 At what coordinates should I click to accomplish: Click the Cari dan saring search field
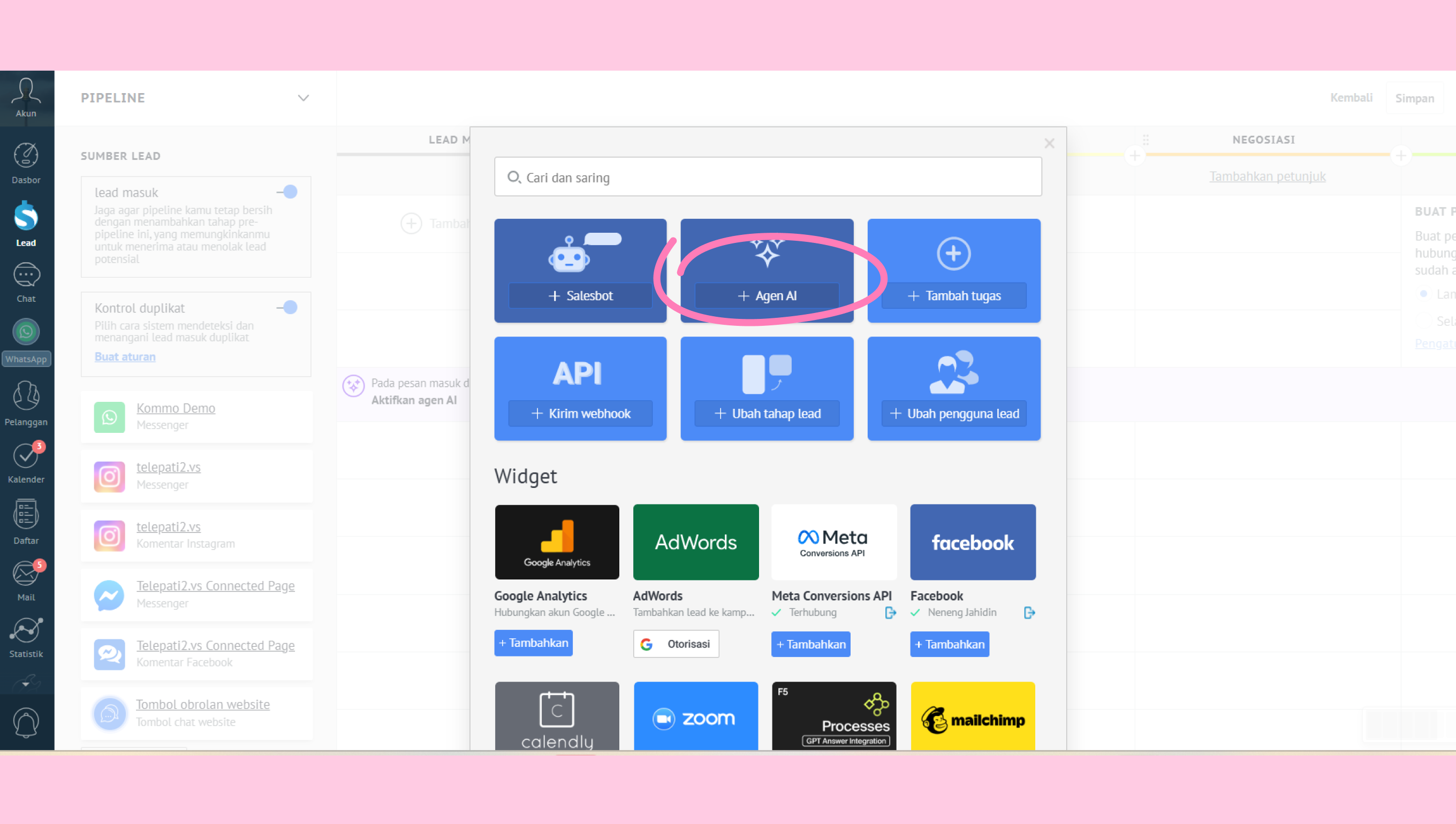(x=768, y=177)
